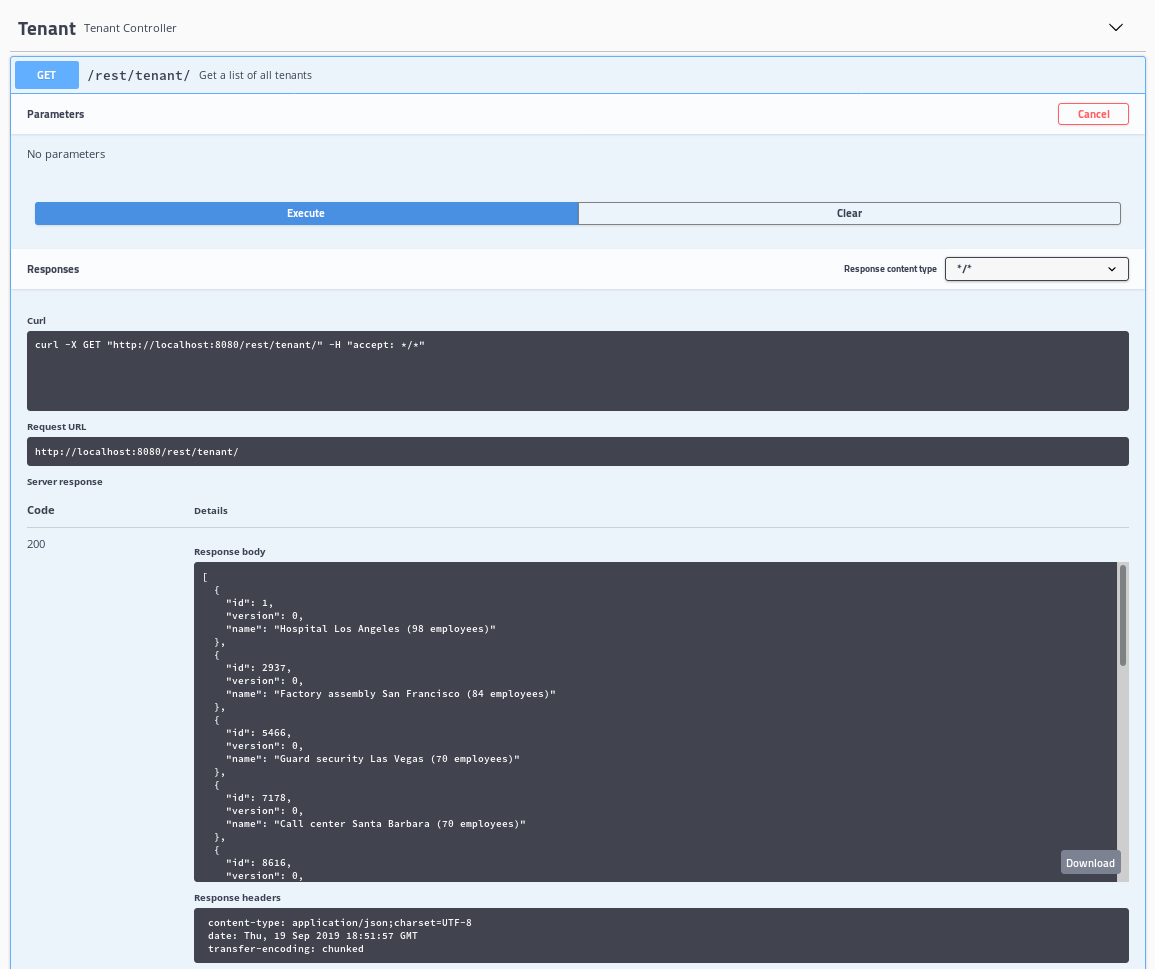Click the Responses section heading
This screenshot has width=1155, height=969.
point(53,269)
